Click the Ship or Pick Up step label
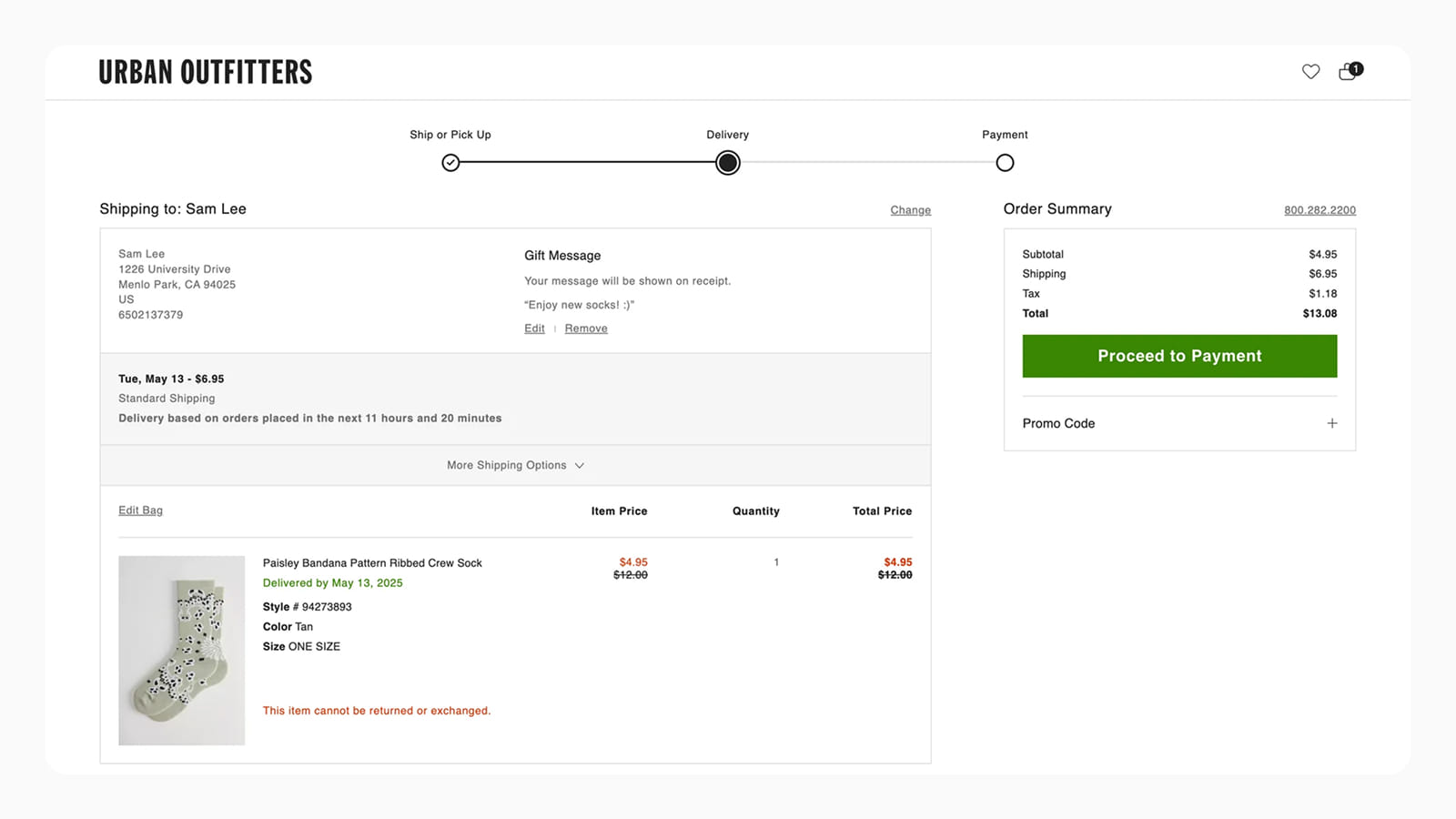 450,135
